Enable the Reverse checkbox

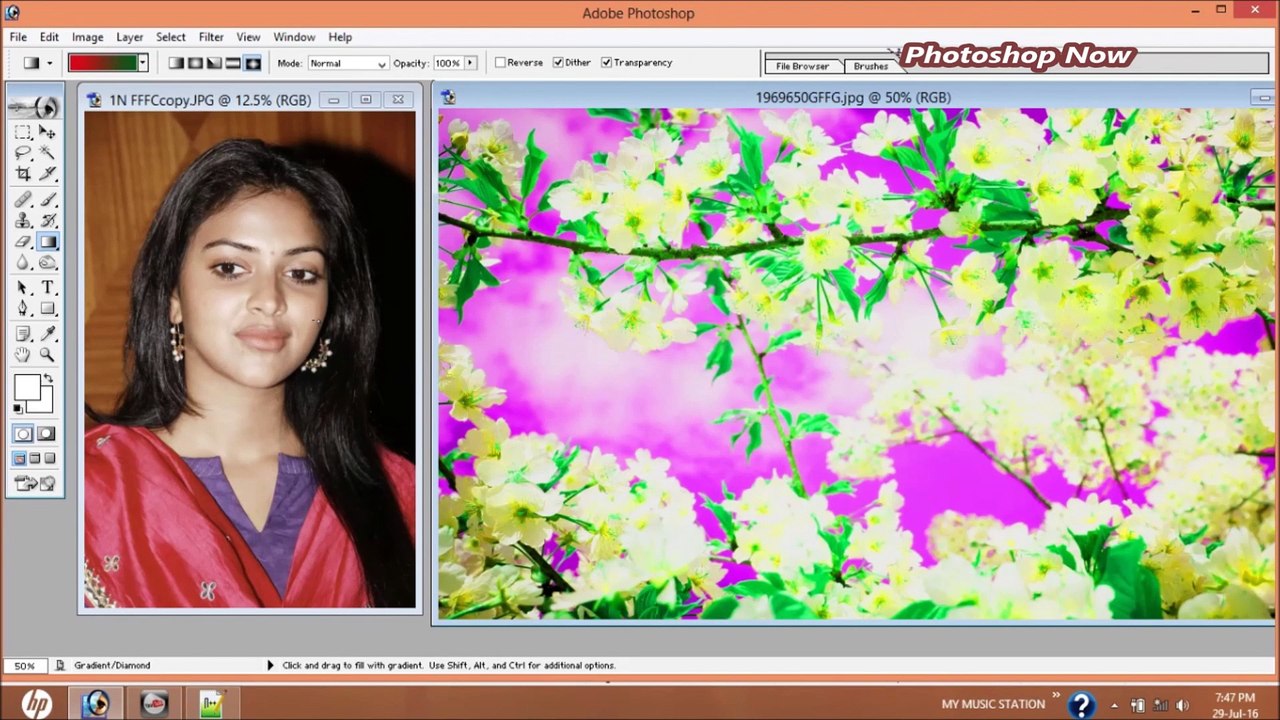click(x=500, y=63)
